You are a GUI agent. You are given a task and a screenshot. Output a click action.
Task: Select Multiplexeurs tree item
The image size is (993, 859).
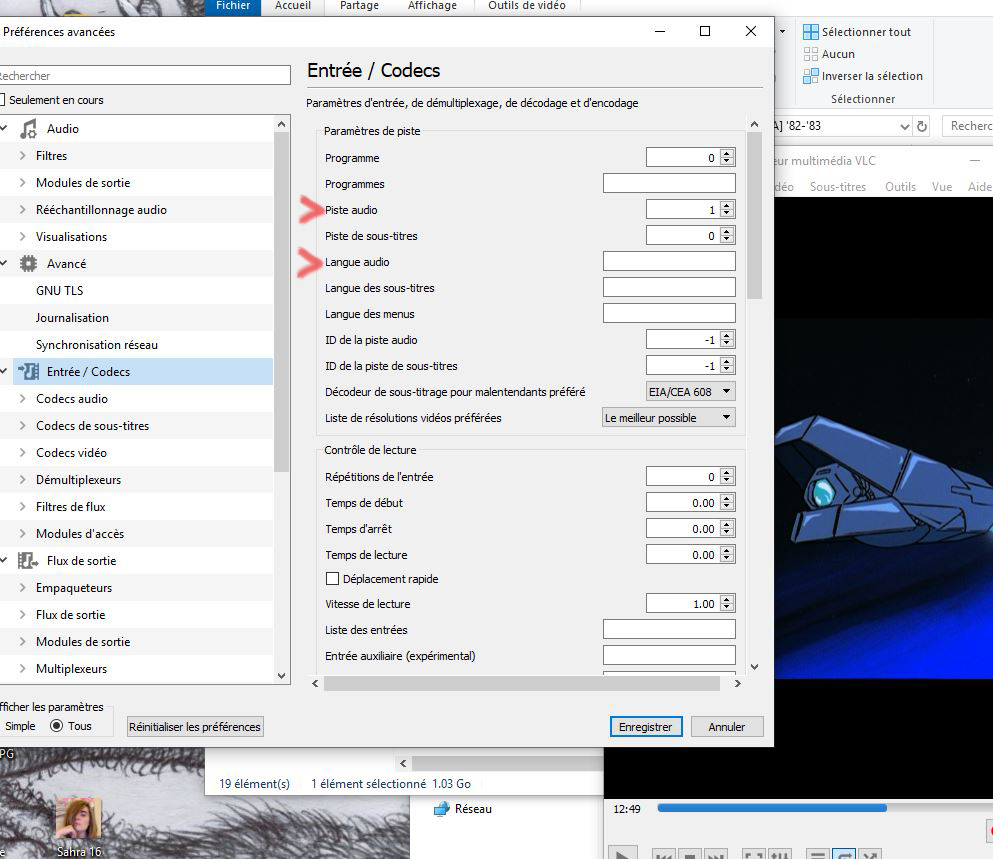pyautogui.click(x=72, y=669)
